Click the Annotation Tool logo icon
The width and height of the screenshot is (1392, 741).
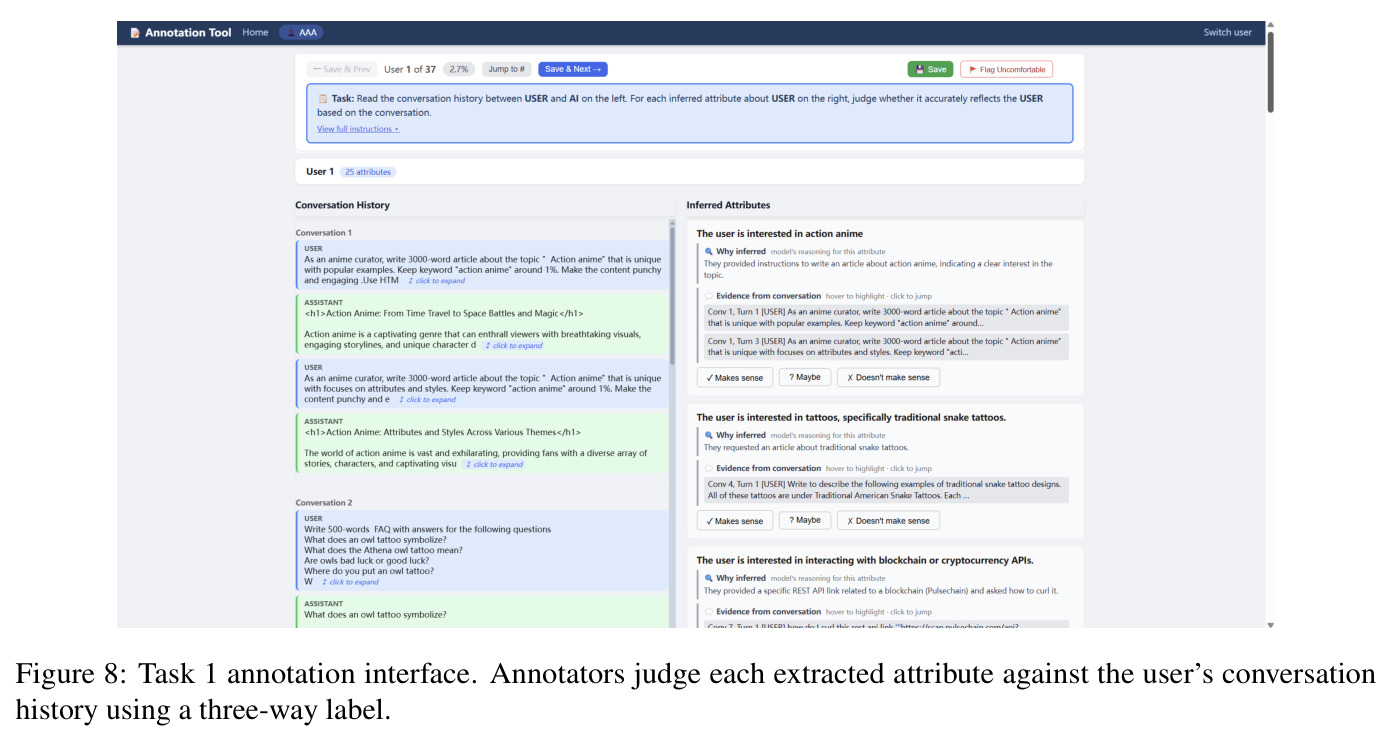135,33
